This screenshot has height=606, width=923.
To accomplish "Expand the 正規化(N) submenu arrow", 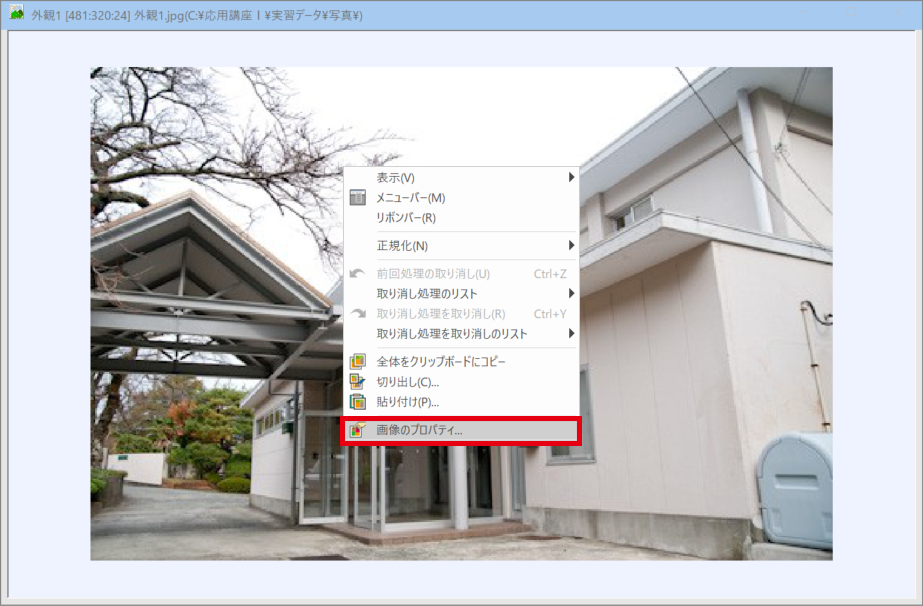I will [x=571, y=246].
